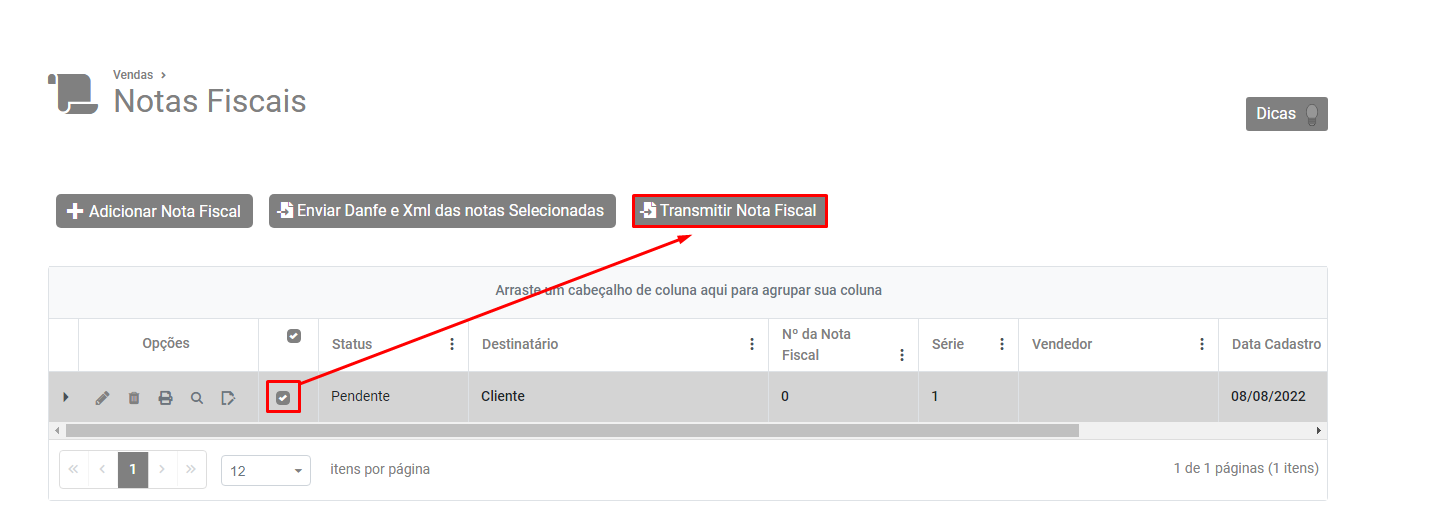Click Transmitir Nota Fiscal button

click(730, 211)
